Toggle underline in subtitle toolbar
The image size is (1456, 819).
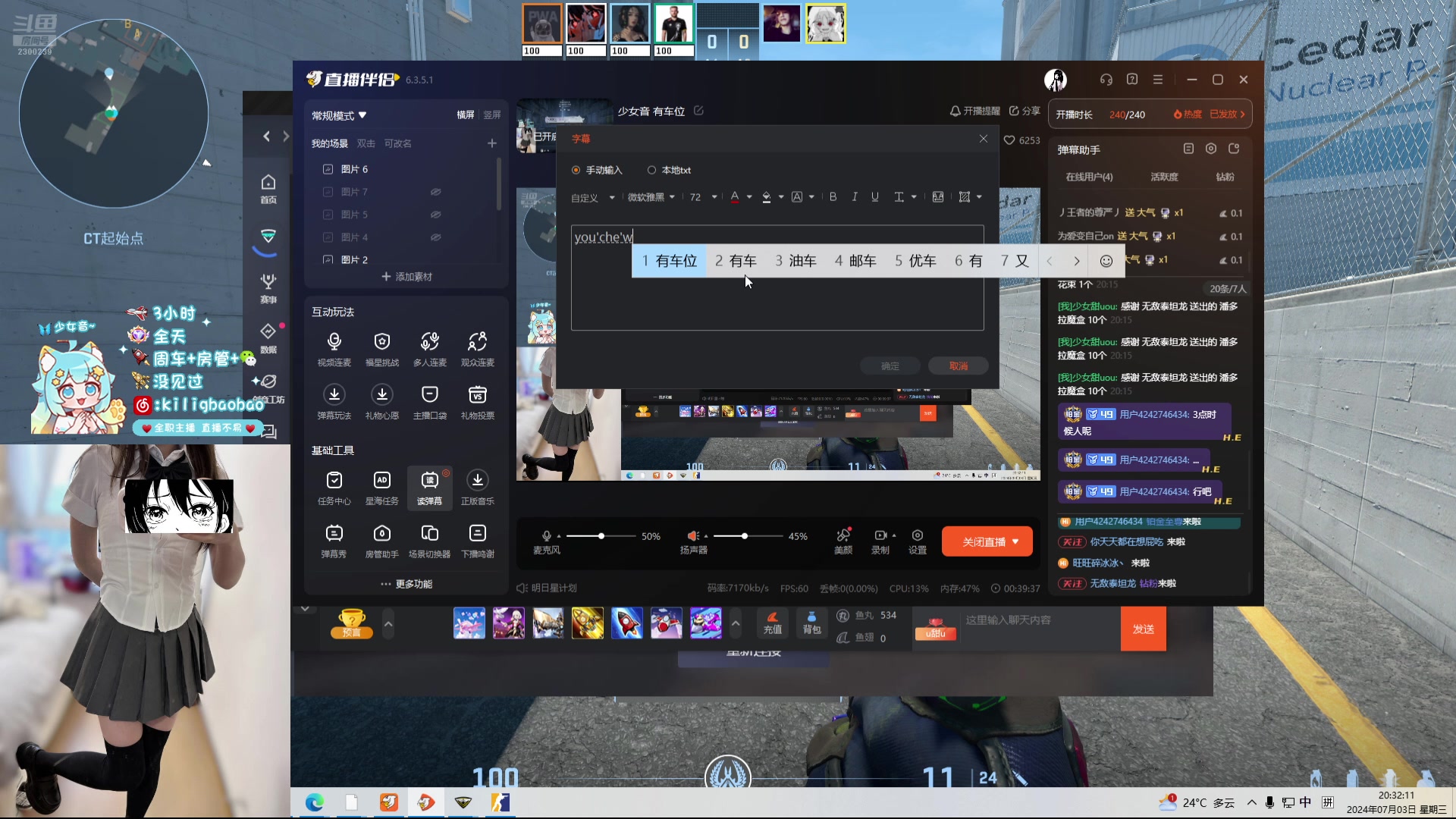click(875, 197)
